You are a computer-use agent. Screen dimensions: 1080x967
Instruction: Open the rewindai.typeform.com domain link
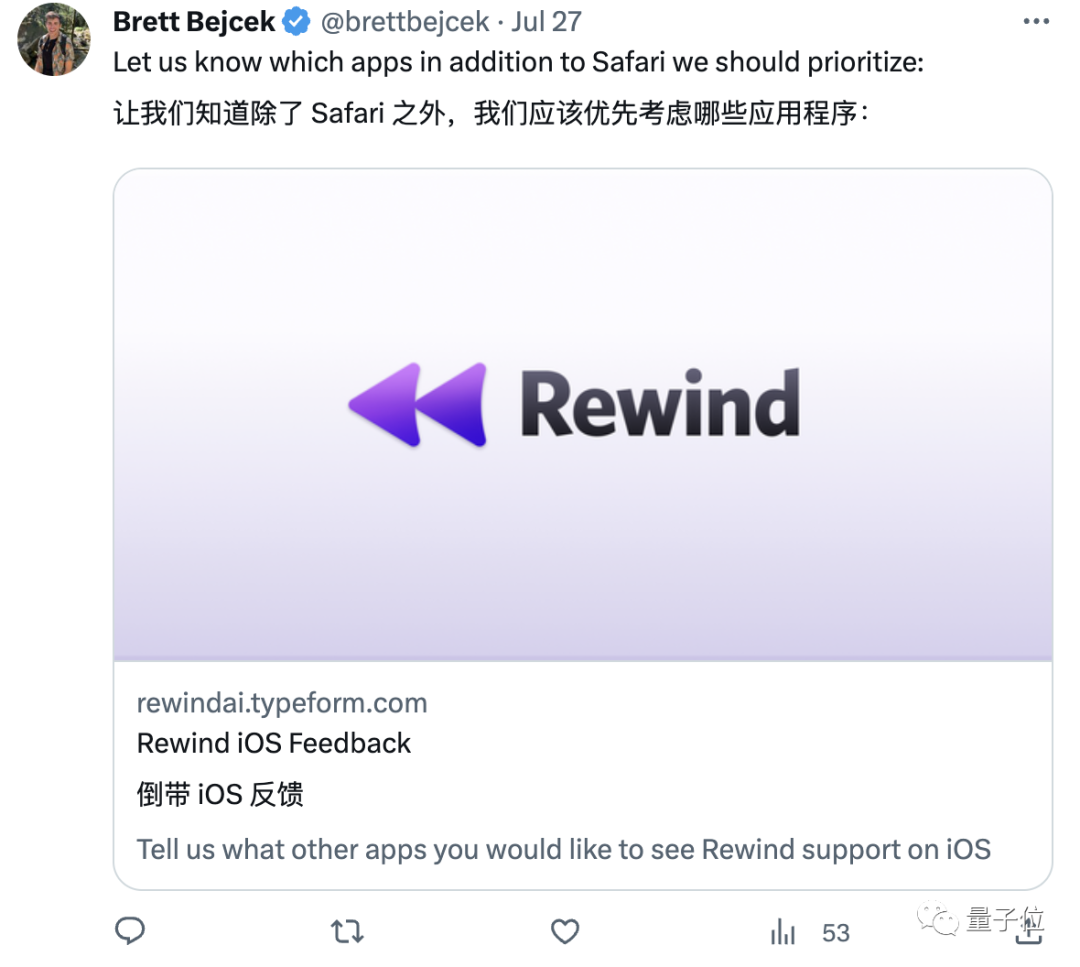point(282,703)
